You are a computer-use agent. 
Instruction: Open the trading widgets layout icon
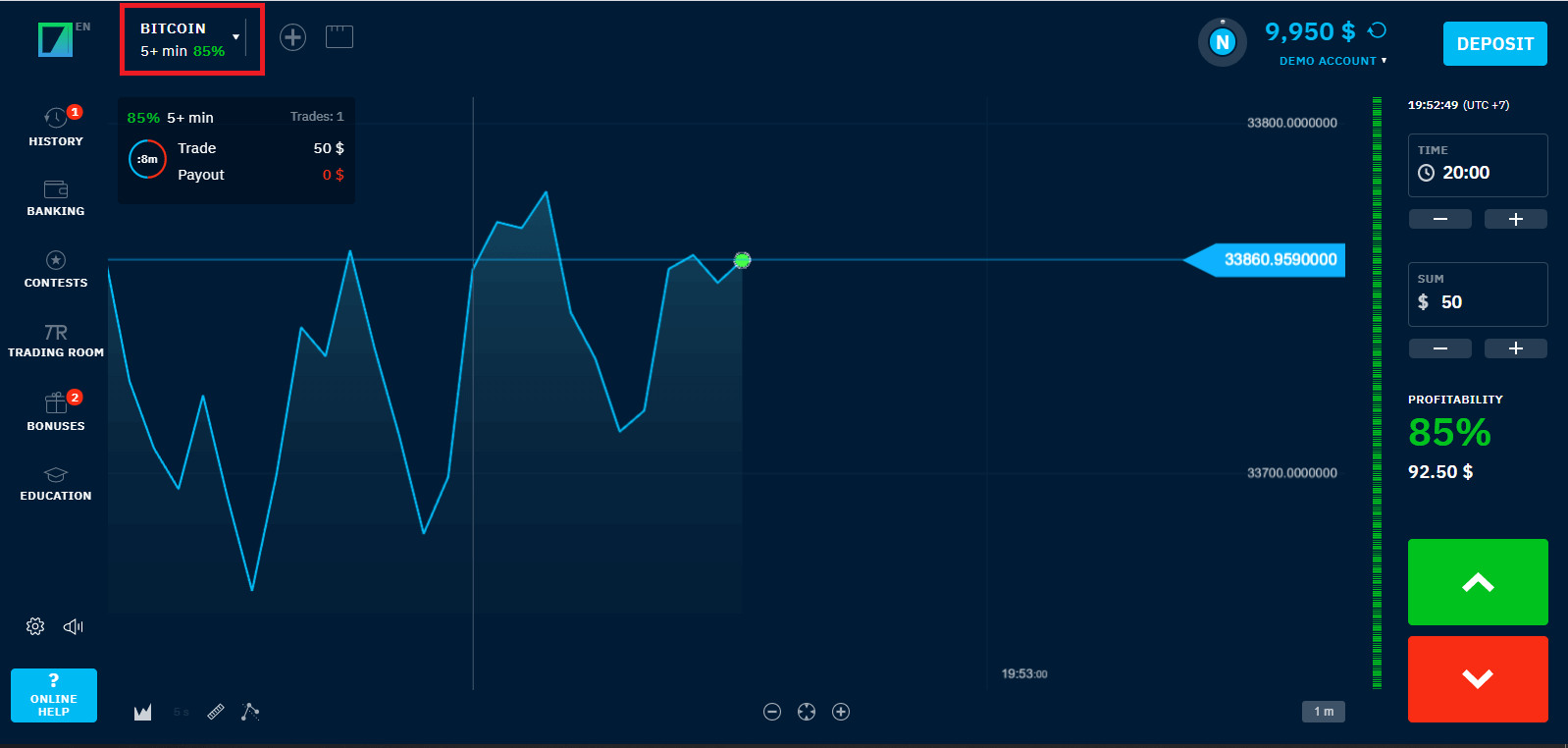pyautogui.click(x=339, y=36)
